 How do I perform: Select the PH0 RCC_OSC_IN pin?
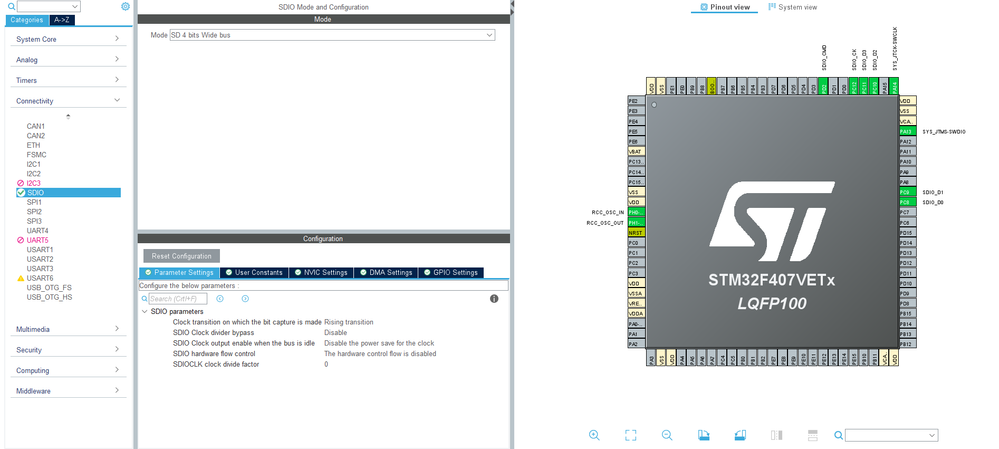click(x=636, y=212)
